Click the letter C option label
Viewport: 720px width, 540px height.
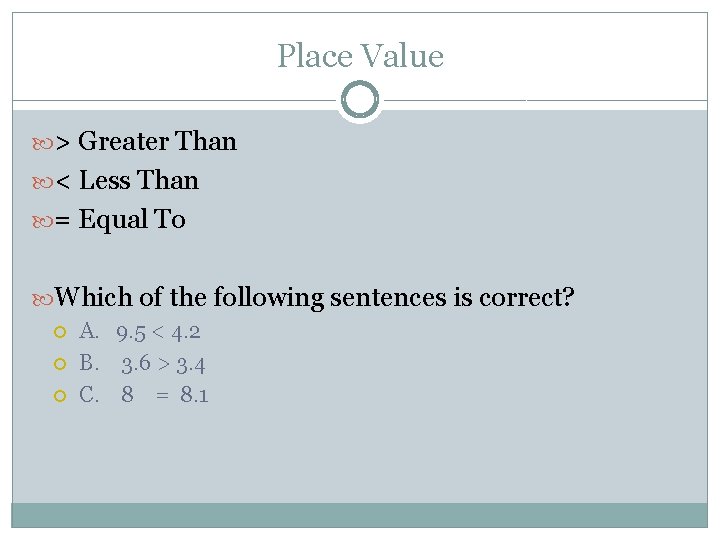point(89,395)
